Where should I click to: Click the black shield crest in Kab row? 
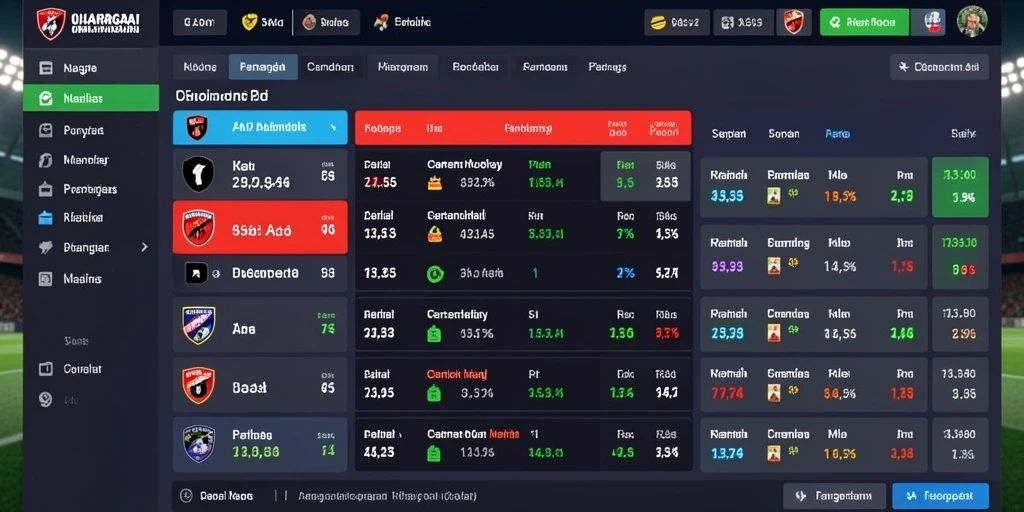(198, 174)
